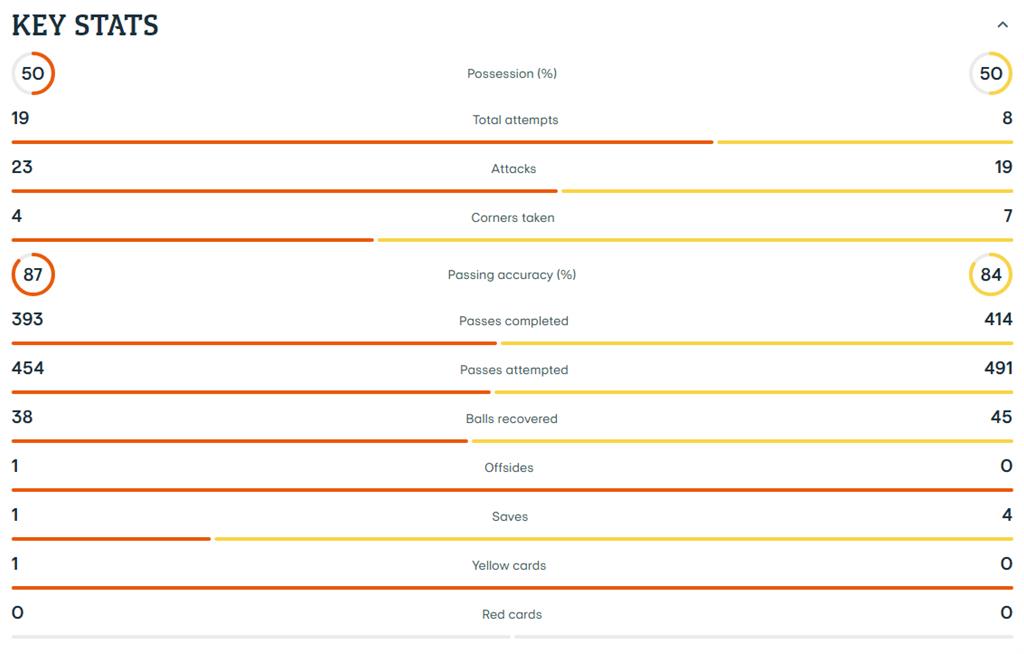Select the Red cards label

point(512,615)
